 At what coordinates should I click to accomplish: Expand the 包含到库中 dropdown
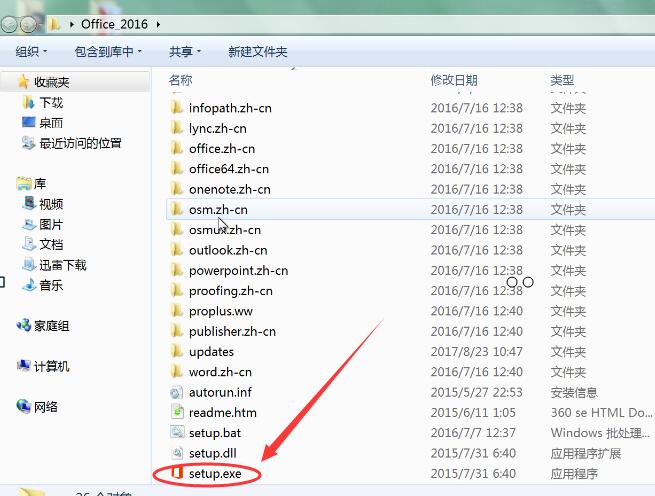coord(107,51)
